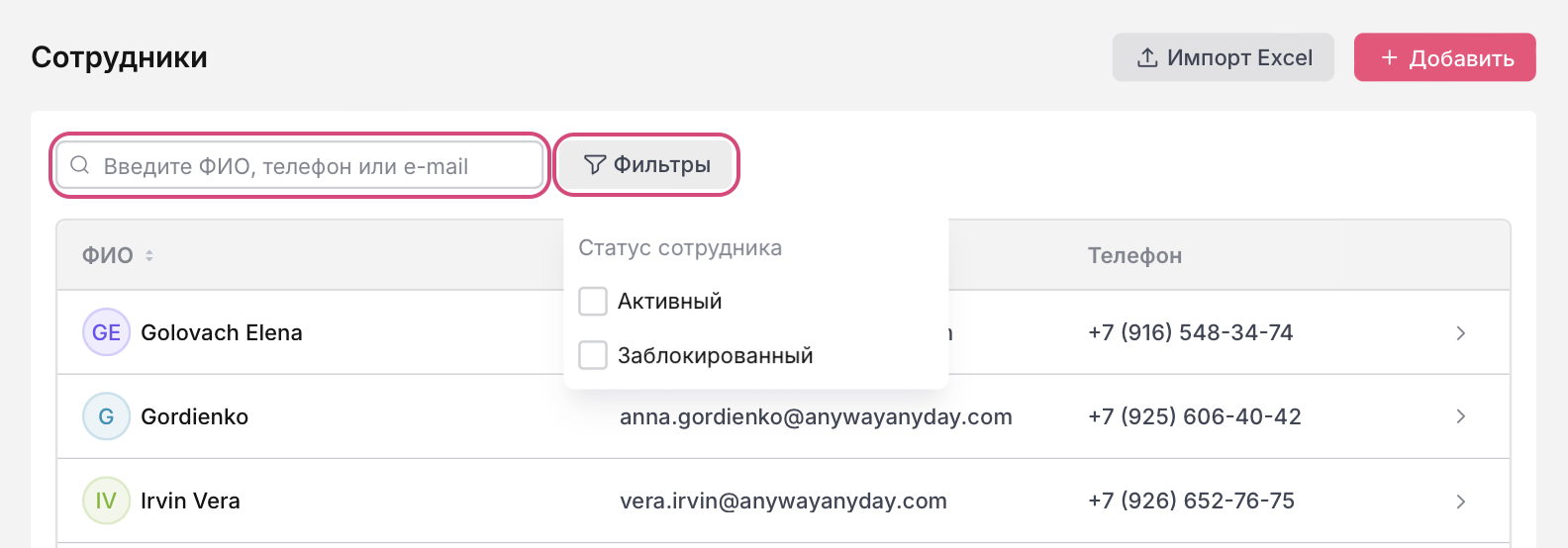Click the Импорт Excel button
This screenshot has width=1568, height=548.
coord(1224,57)
